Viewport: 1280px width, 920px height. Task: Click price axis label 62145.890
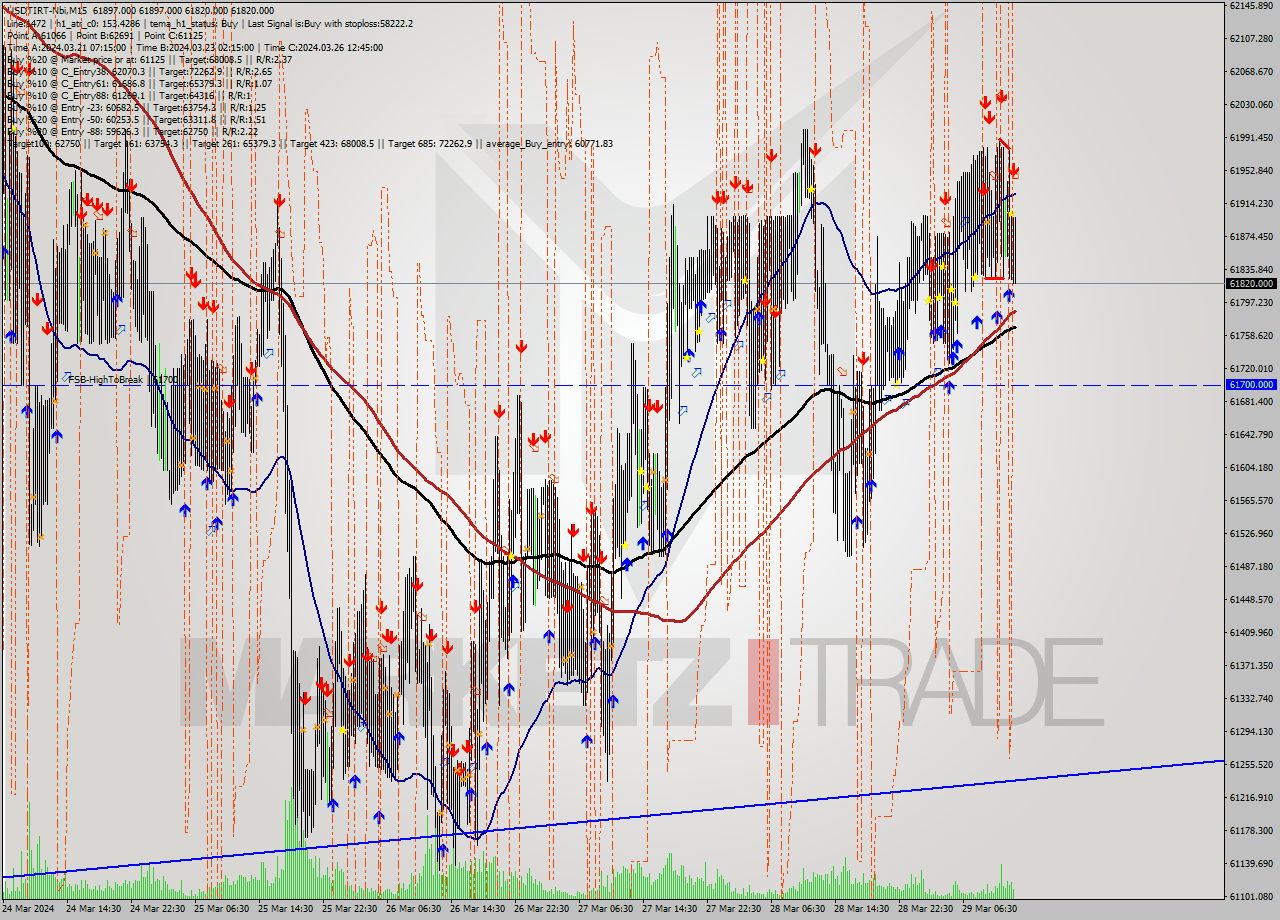[x=1253, y=5]
